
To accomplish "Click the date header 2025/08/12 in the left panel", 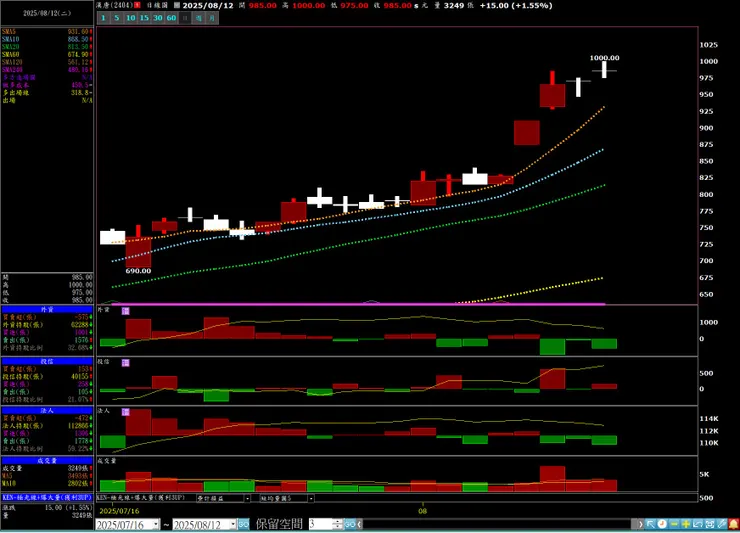I will 47,13.
